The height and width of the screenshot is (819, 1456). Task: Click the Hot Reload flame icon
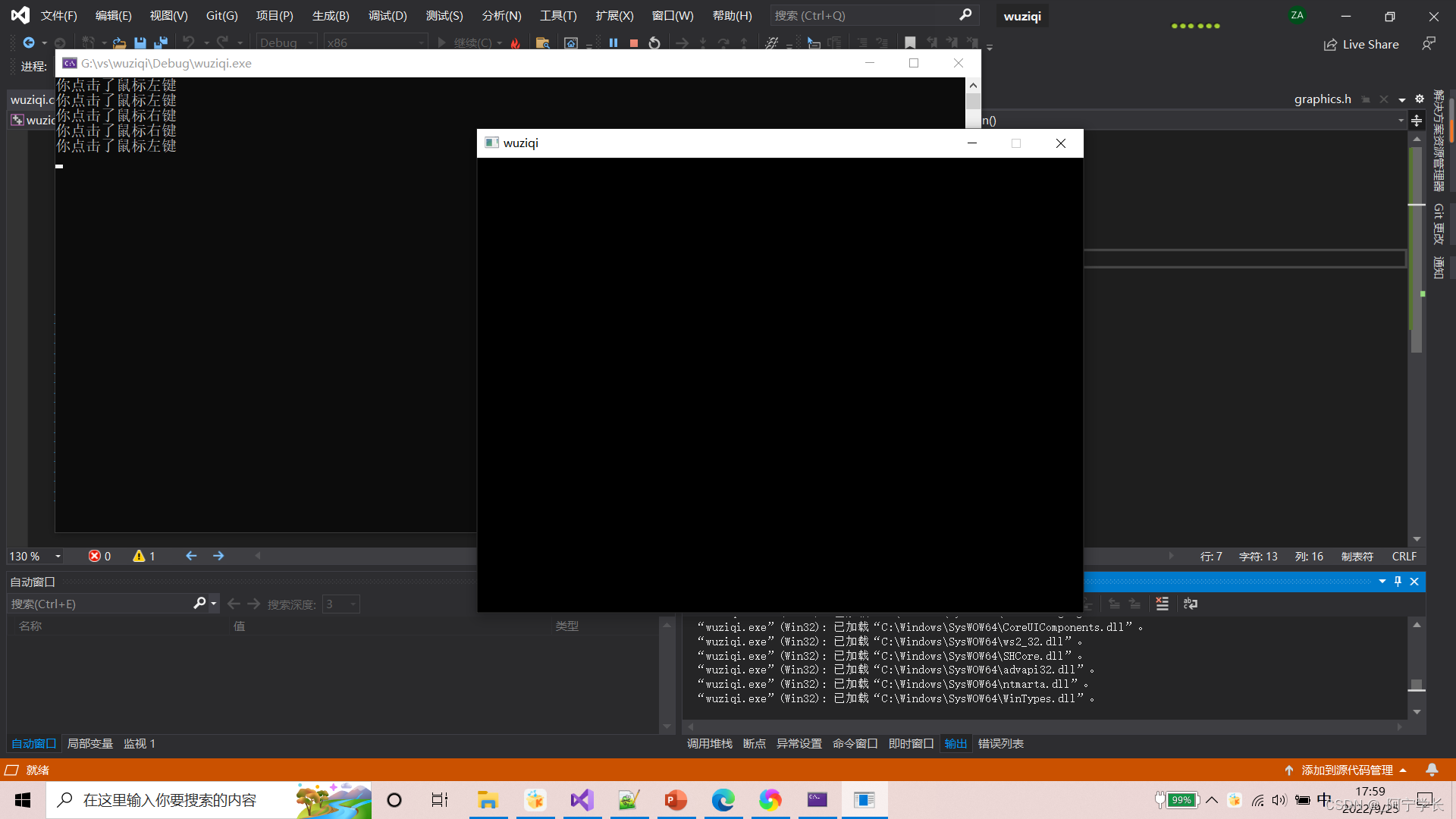coord(516,43)
